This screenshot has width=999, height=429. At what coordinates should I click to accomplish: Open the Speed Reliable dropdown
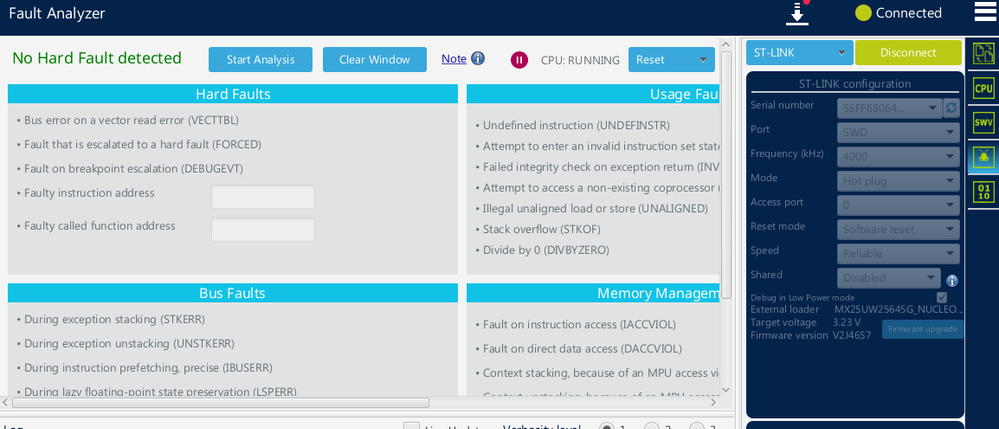point(898,253)
